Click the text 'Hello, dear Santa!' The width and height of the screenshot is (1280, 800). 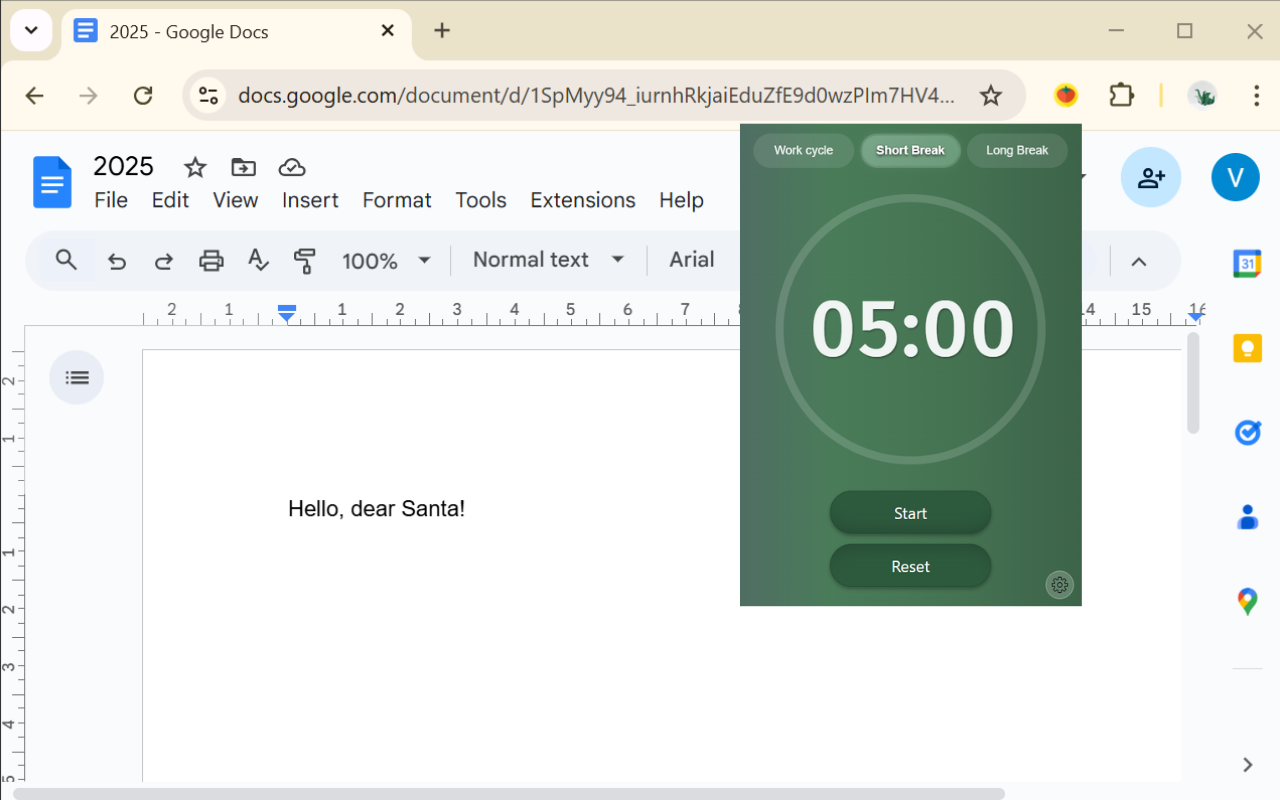click(377, 508)
